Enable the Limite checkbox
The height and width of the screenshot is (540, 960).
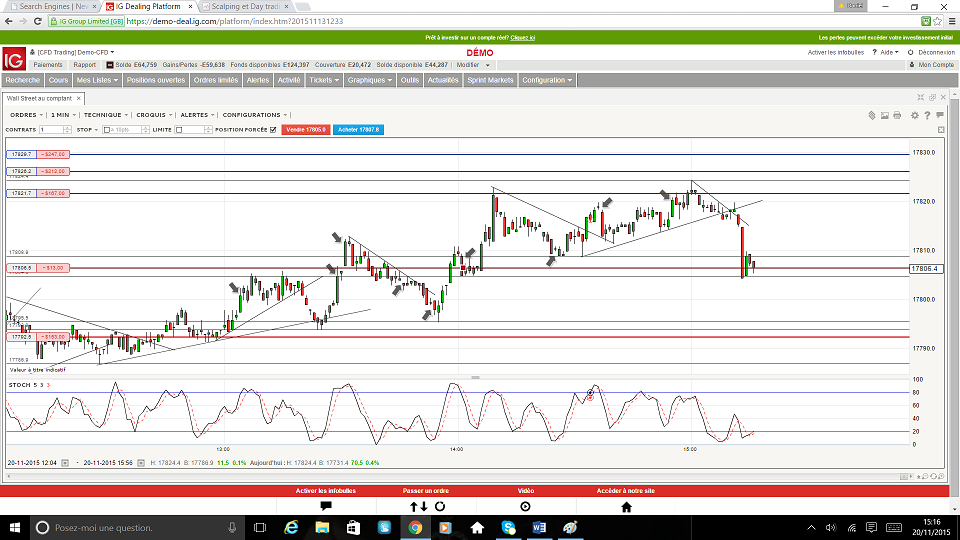pyautogui.click(x=179, y=130)
